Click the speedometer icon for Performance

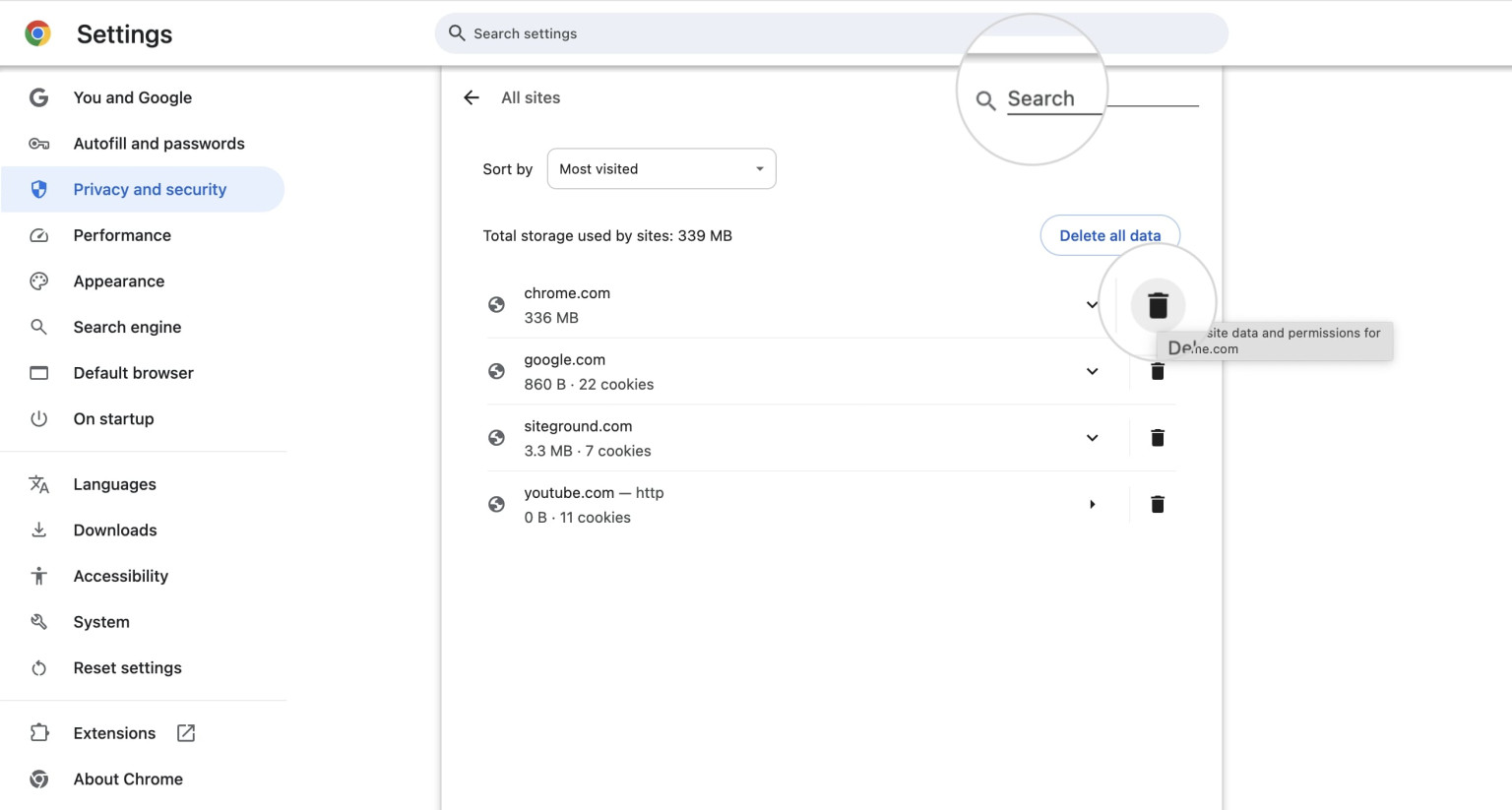pyautogui.click(x=39, y=235)
